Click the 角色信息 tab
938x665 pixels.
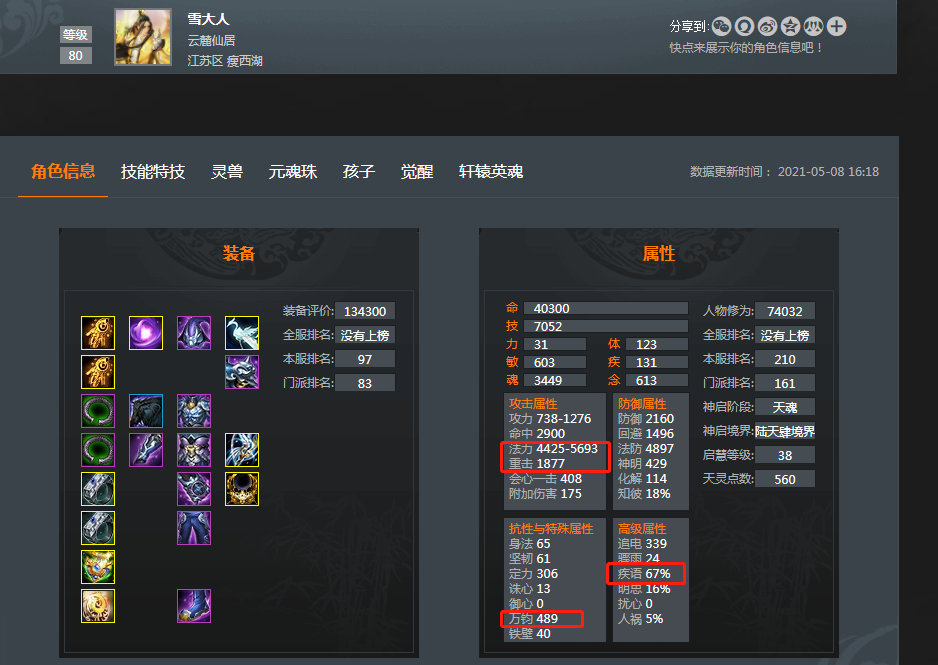tap(63, 172)
